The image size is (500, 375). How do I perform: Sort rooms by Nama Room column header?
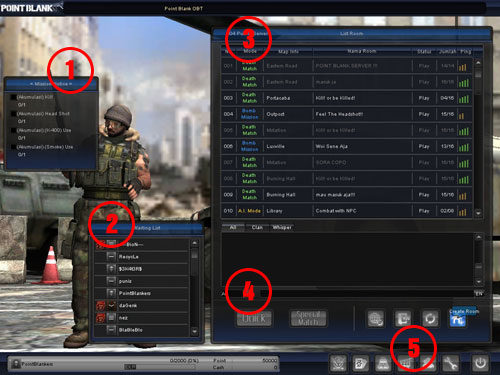tap(362, 51)
